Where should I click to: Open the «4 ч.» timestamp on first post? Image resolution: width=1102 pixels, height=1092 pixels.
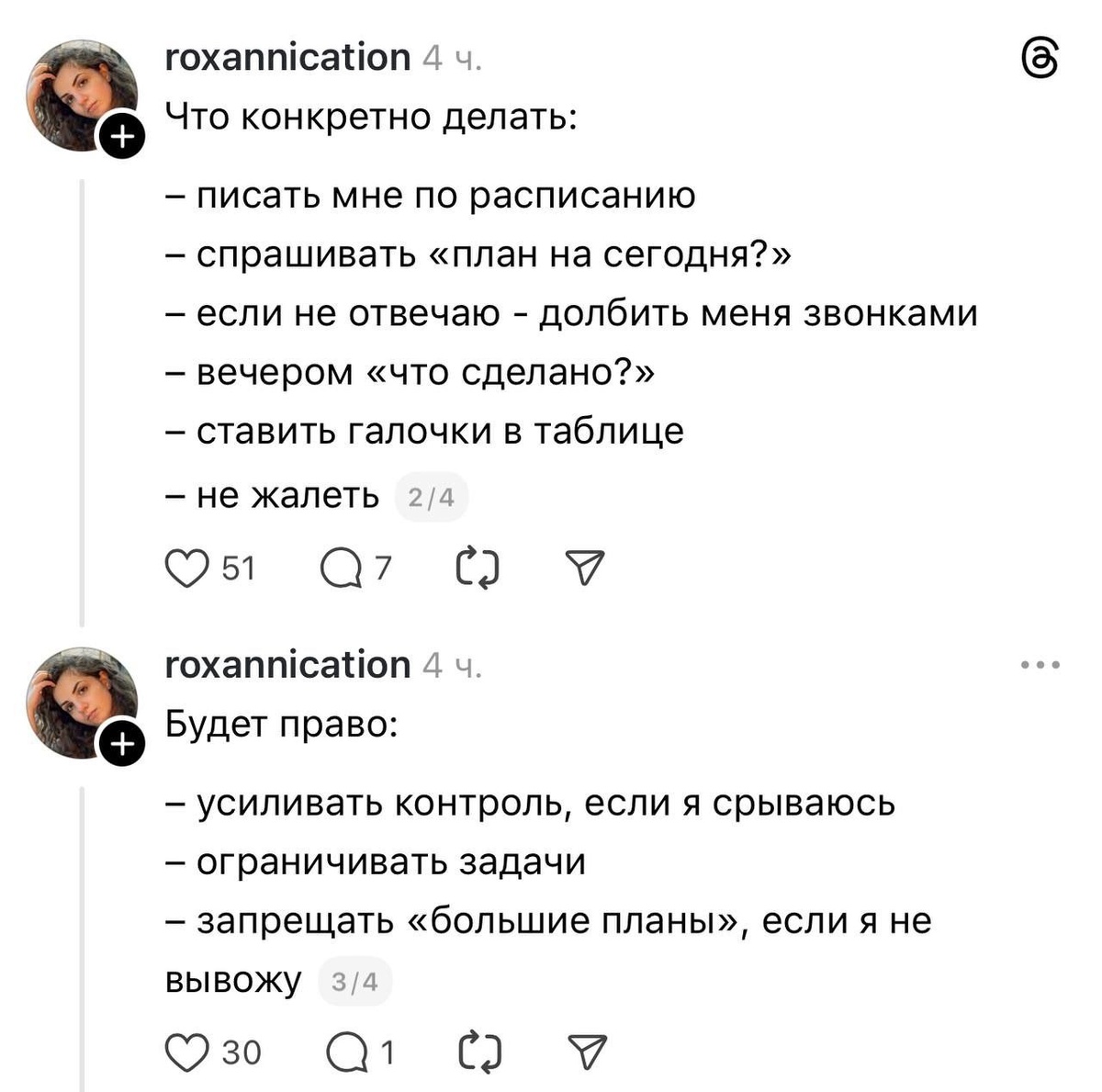pyautogui.click(x=453, y=57)
